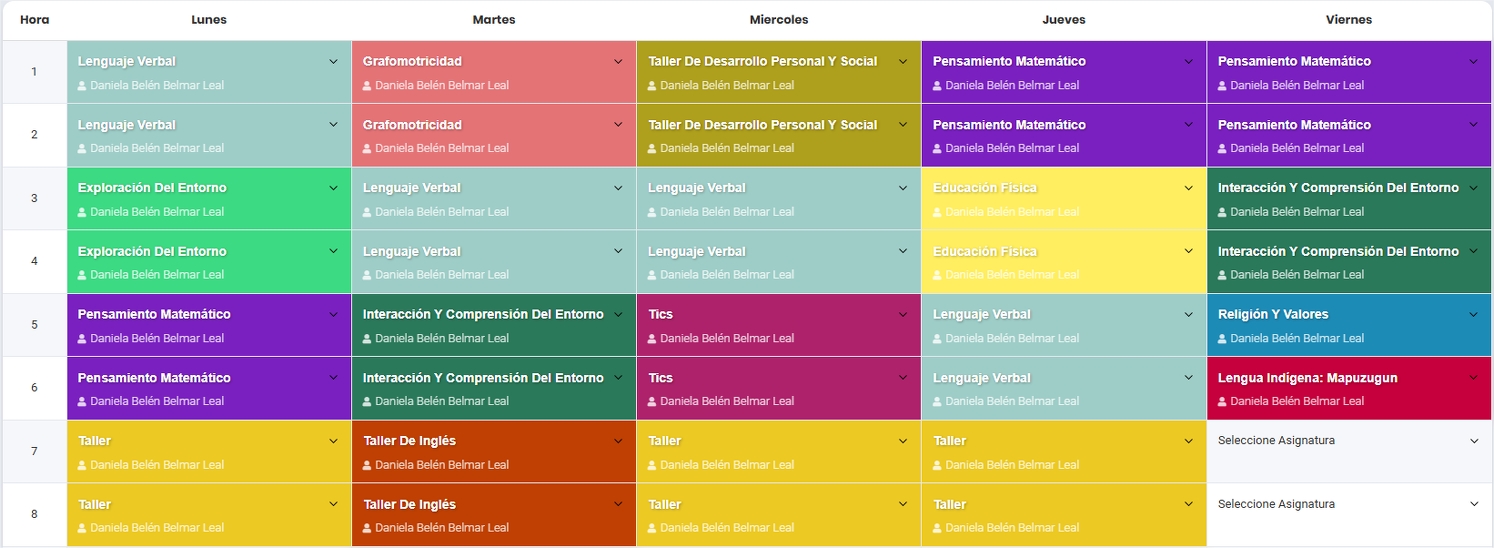Open Friday hour 8 Seleccione Asignatura dropdown
1494x548 pixels.
(1347, 505)
